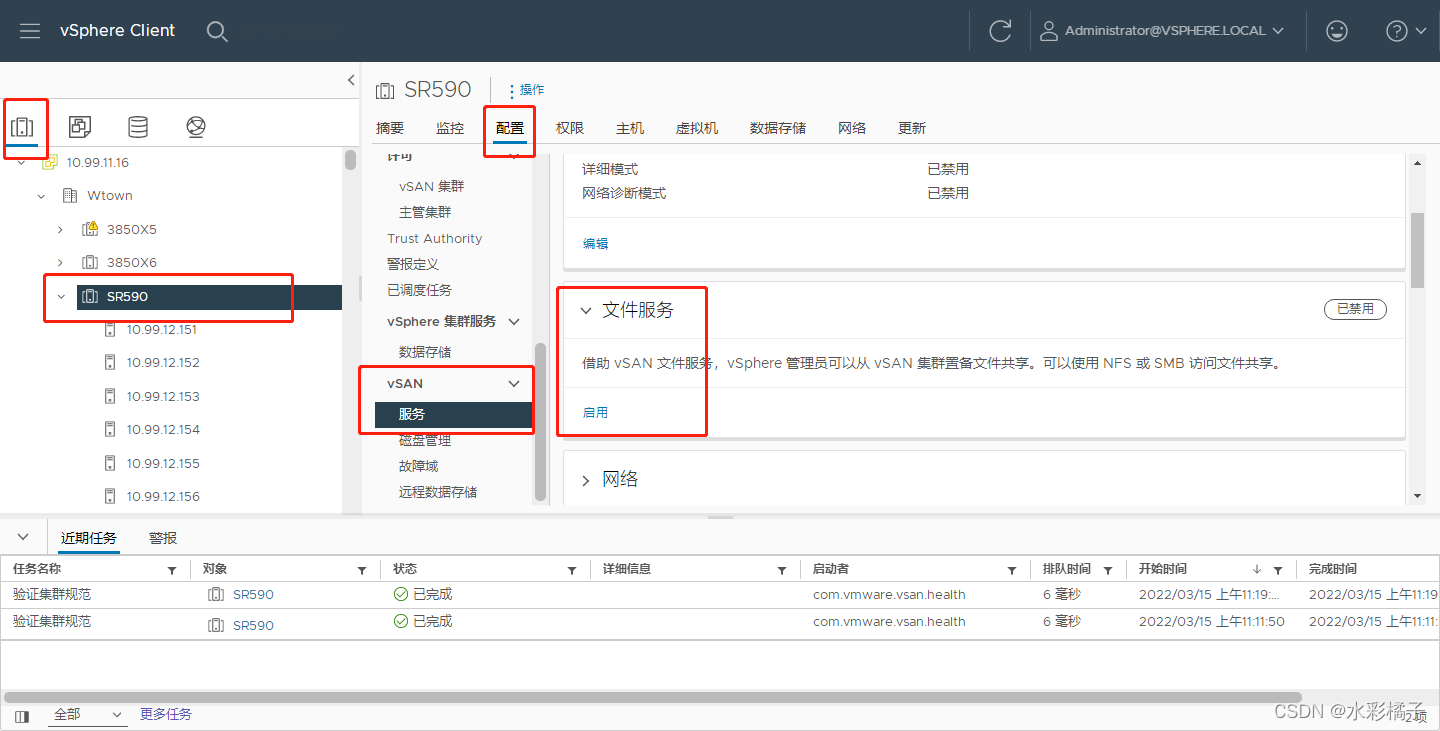Filter the 对象 column
This screenshot has width=1440, height=731.
coord(362,570)
